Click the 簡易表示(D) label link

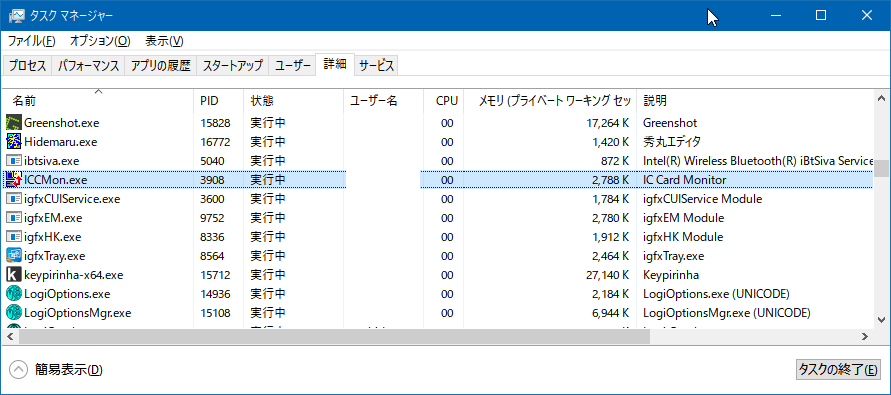point(69,370)
